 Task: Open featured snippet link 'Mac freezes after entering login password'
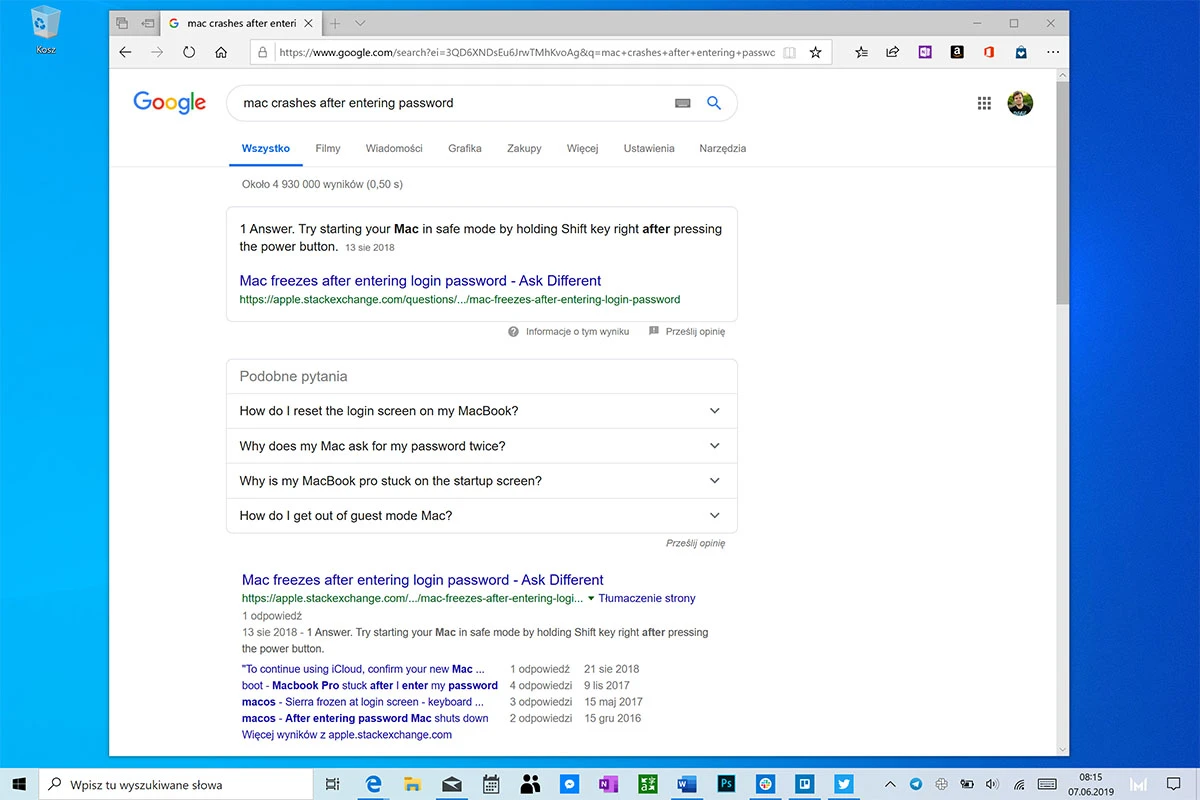click(x=421, y=281)
